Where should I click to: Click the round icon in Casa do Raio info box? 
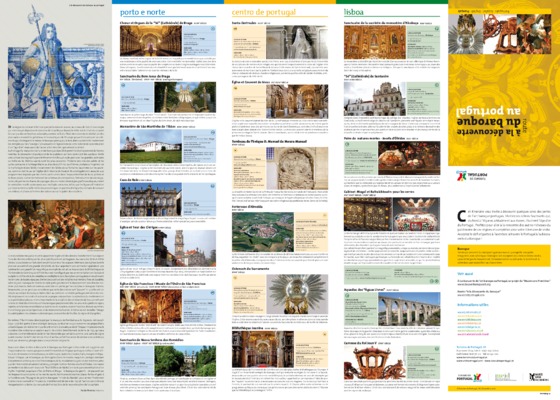click(x=213, y=186)
